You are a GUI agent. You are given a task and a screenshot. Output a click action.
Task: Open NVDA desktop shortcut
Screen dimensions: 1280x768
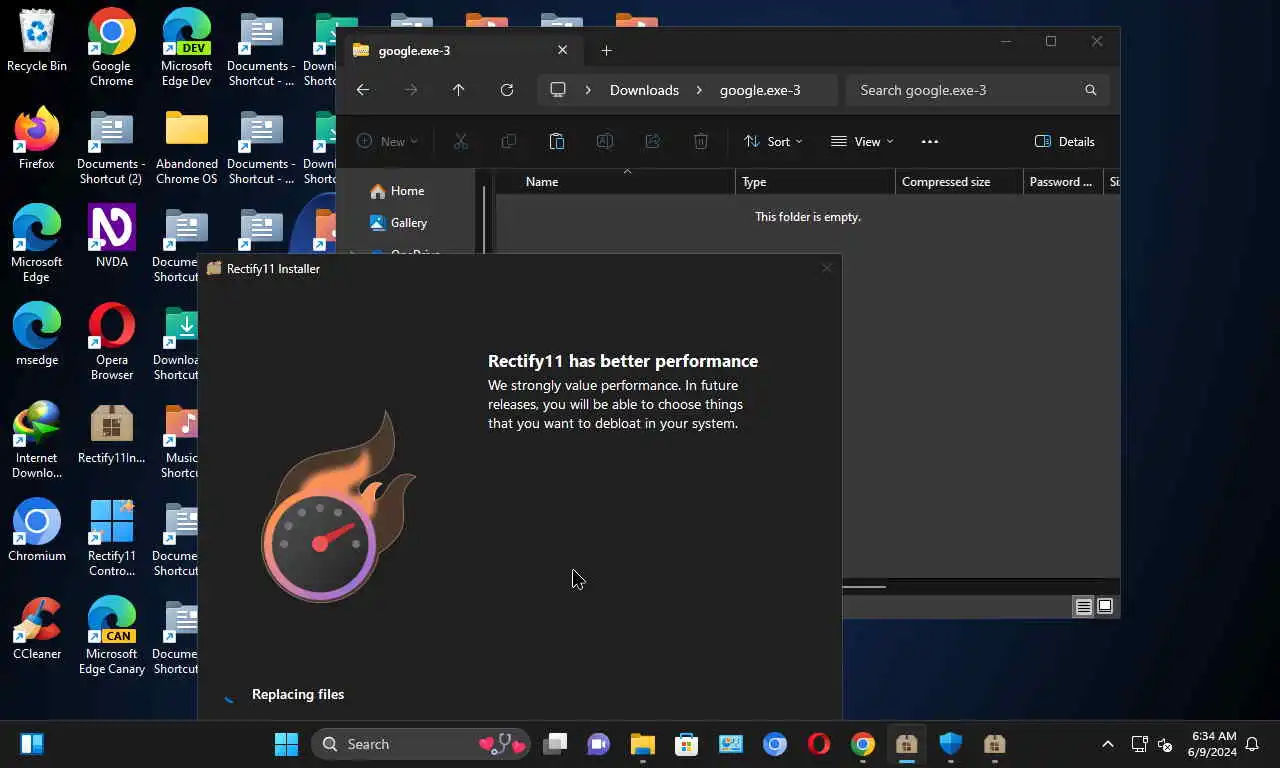(112, 236)
